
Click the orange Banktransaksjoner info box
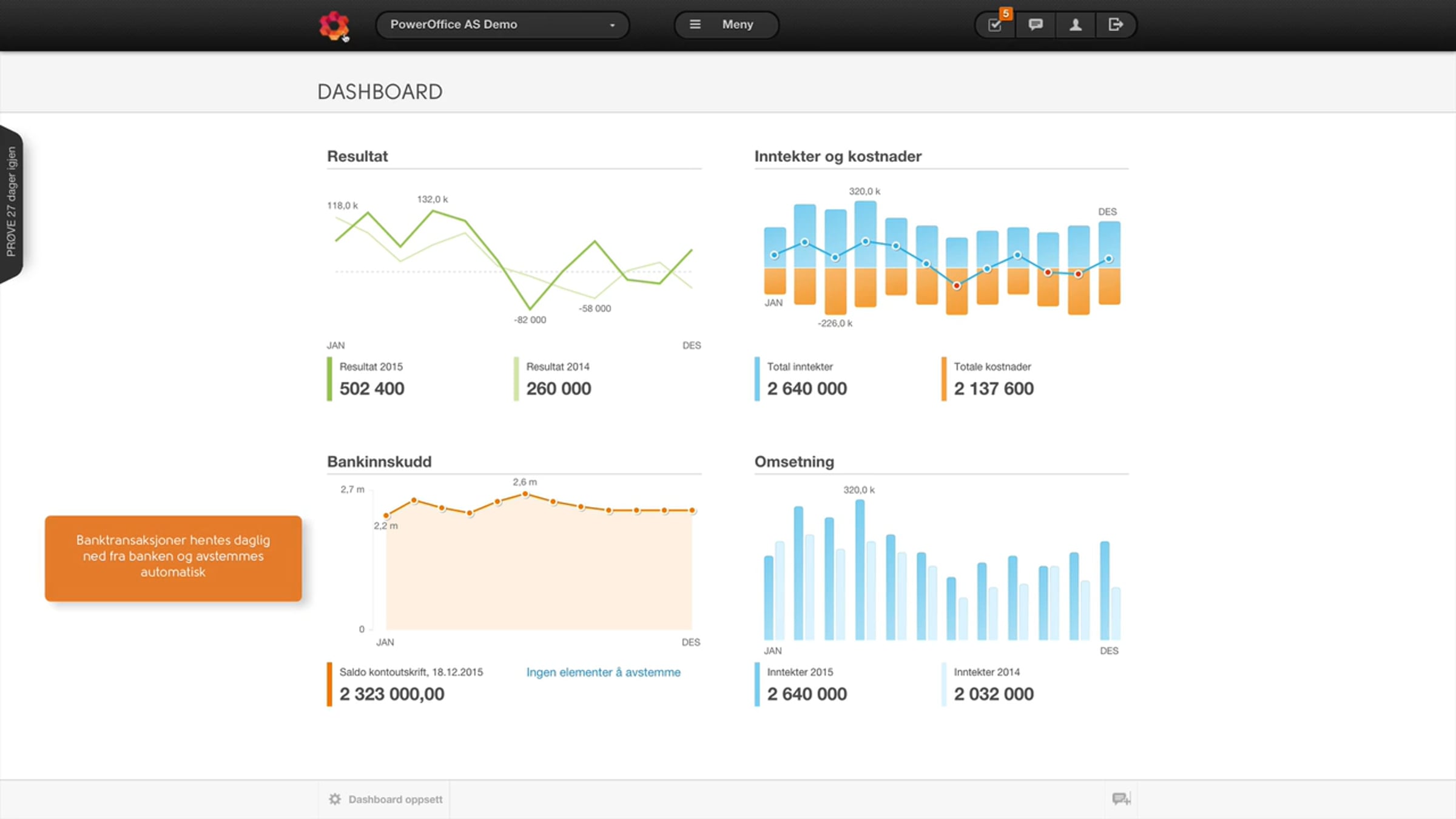pos(174,558)
